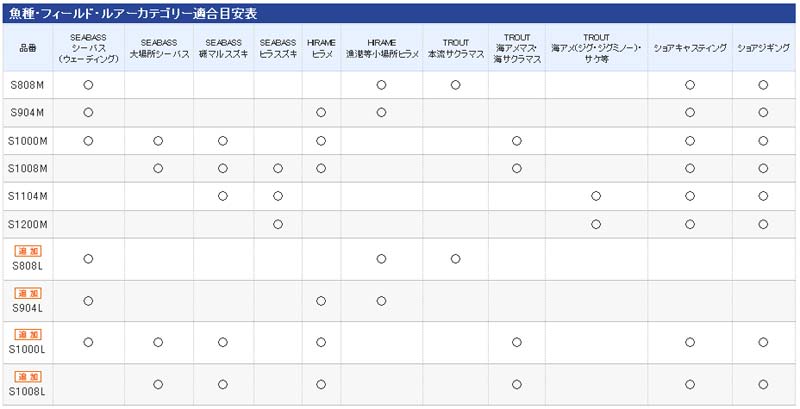
Task: Click S1104M circle under 磯マルスズキ column
Action: tap(223, 195)
